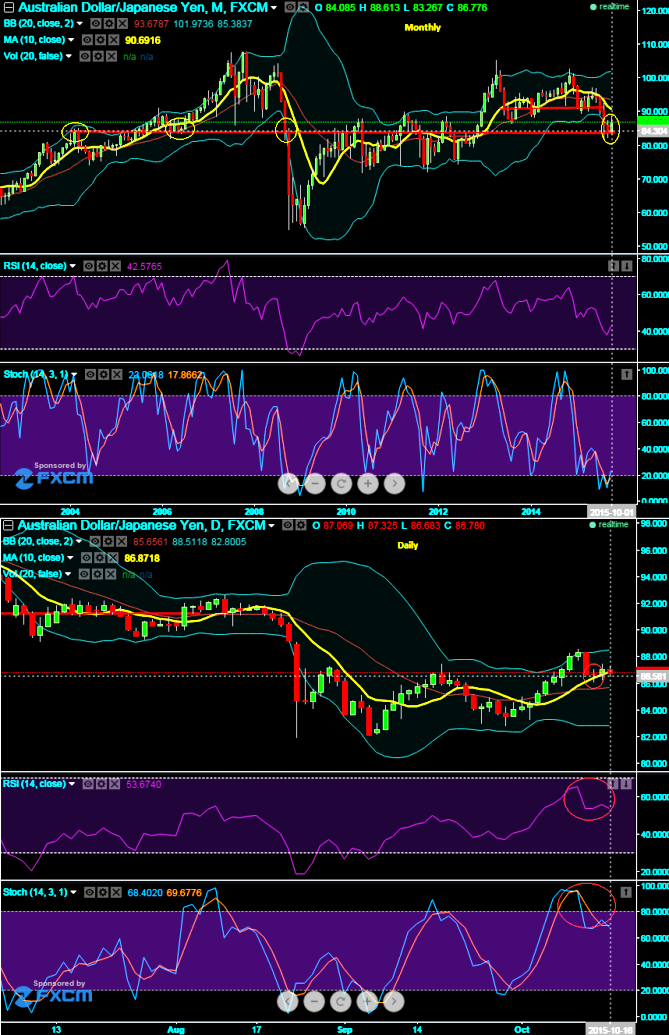Hide MA indicator on Monthly chart
Screen dimensions: 669x1035
(86, 40)
